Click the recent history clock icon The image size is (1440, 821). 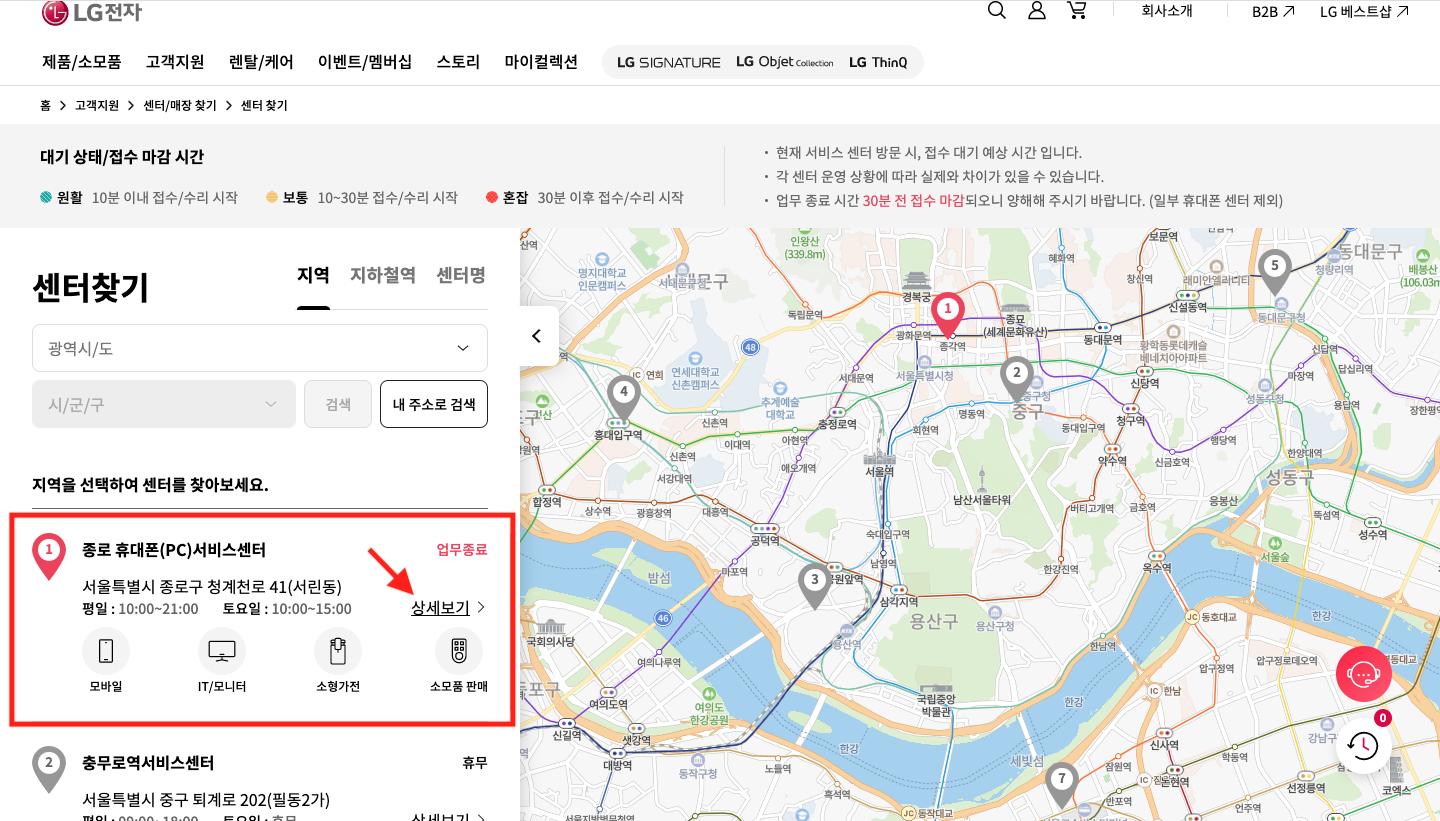point(1363,746)
